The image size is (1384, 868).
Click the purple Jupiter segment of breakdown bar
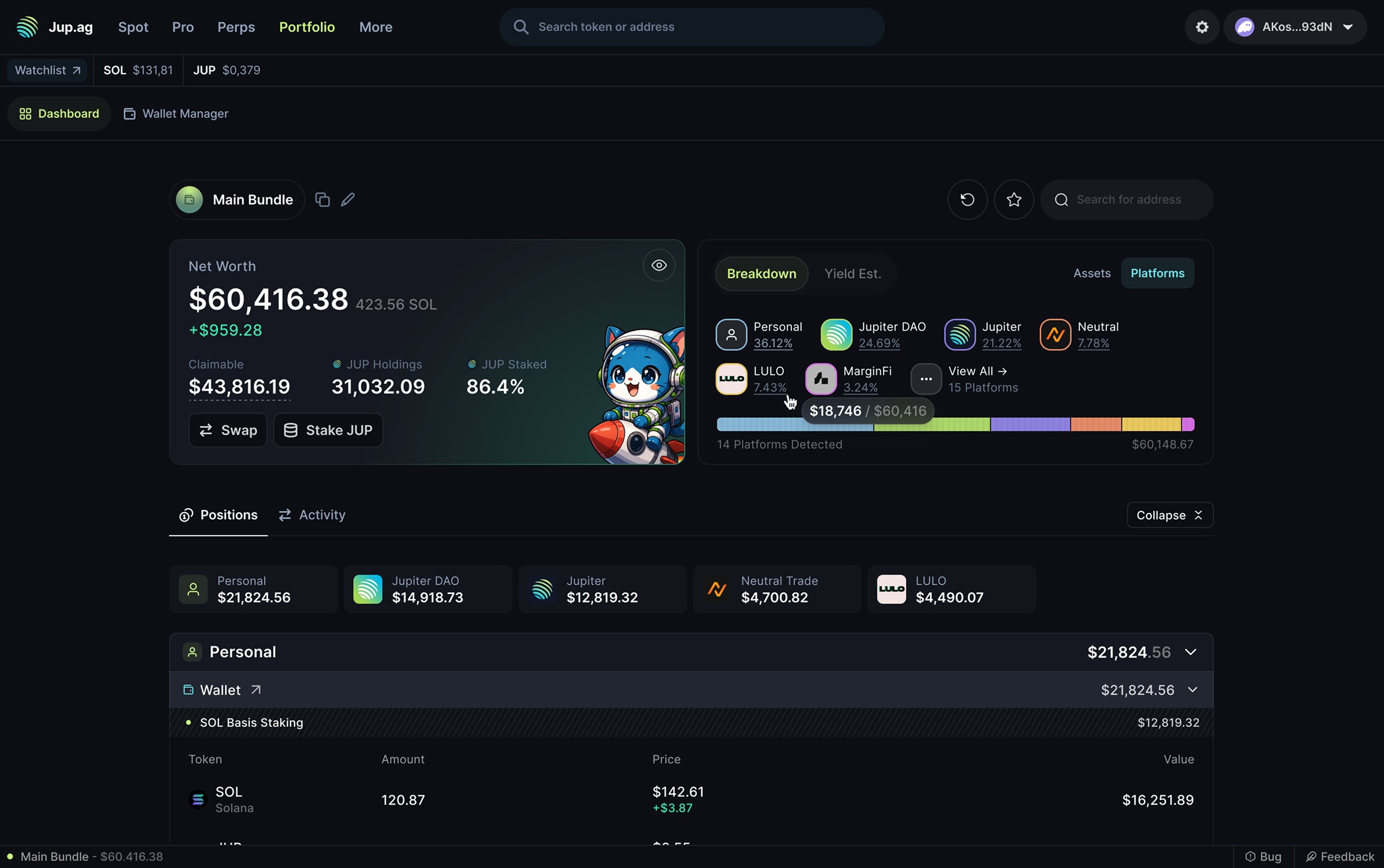[x=1030, y=424]
